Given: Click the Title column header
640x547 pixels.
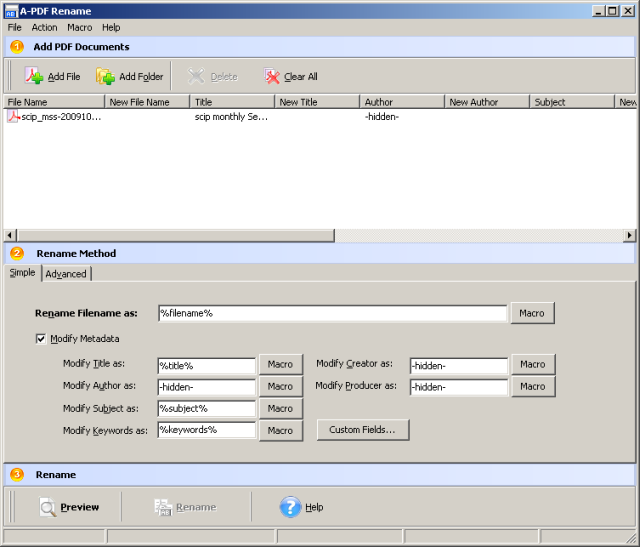Looking at the screenshot, I should (232, 102).
